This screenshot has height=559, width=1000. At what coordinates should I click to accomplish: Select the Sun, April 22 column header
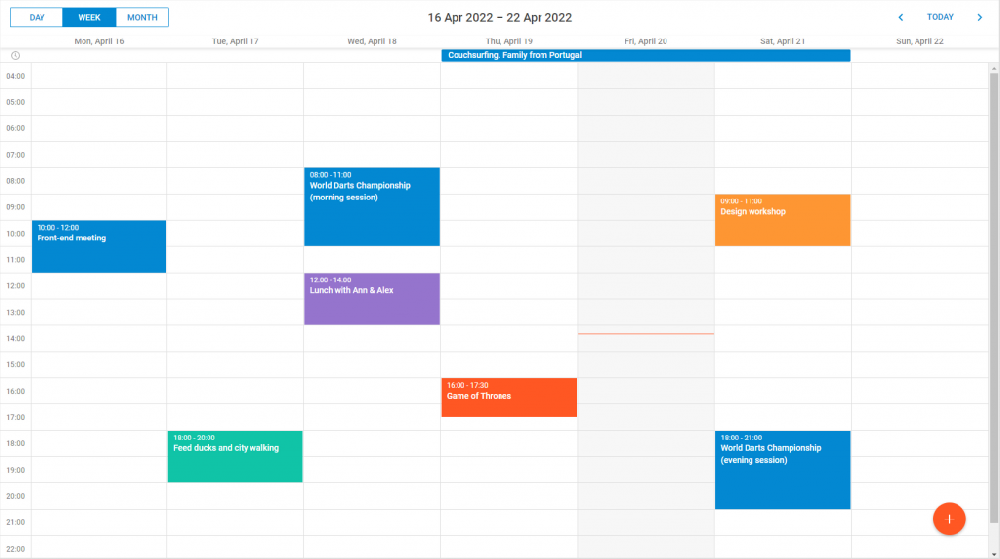[920, 41]
